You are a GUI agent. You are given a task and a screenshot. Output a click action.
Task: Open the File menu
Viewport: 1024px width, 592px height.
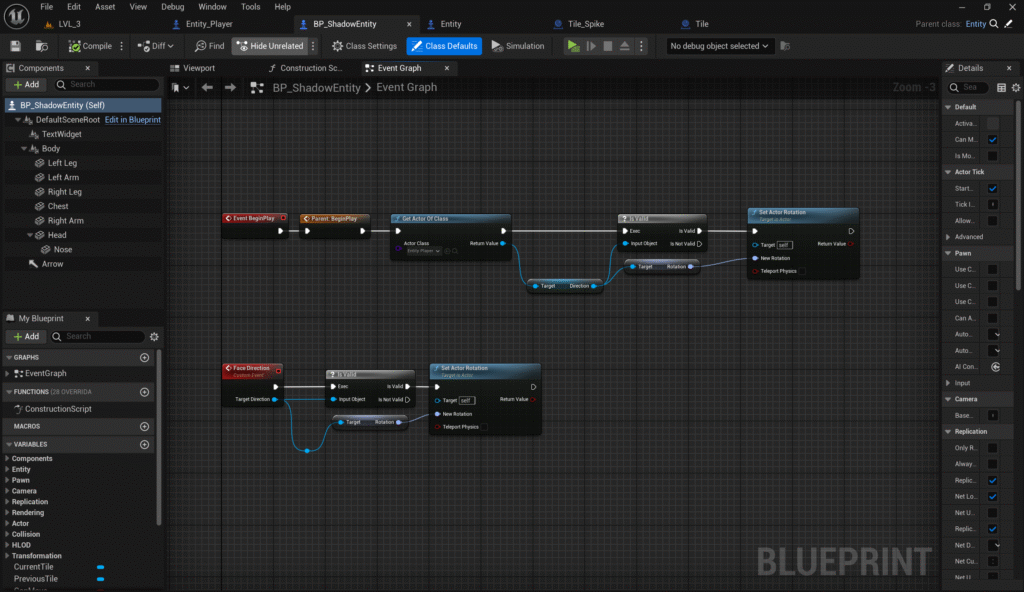coord(46,7)
